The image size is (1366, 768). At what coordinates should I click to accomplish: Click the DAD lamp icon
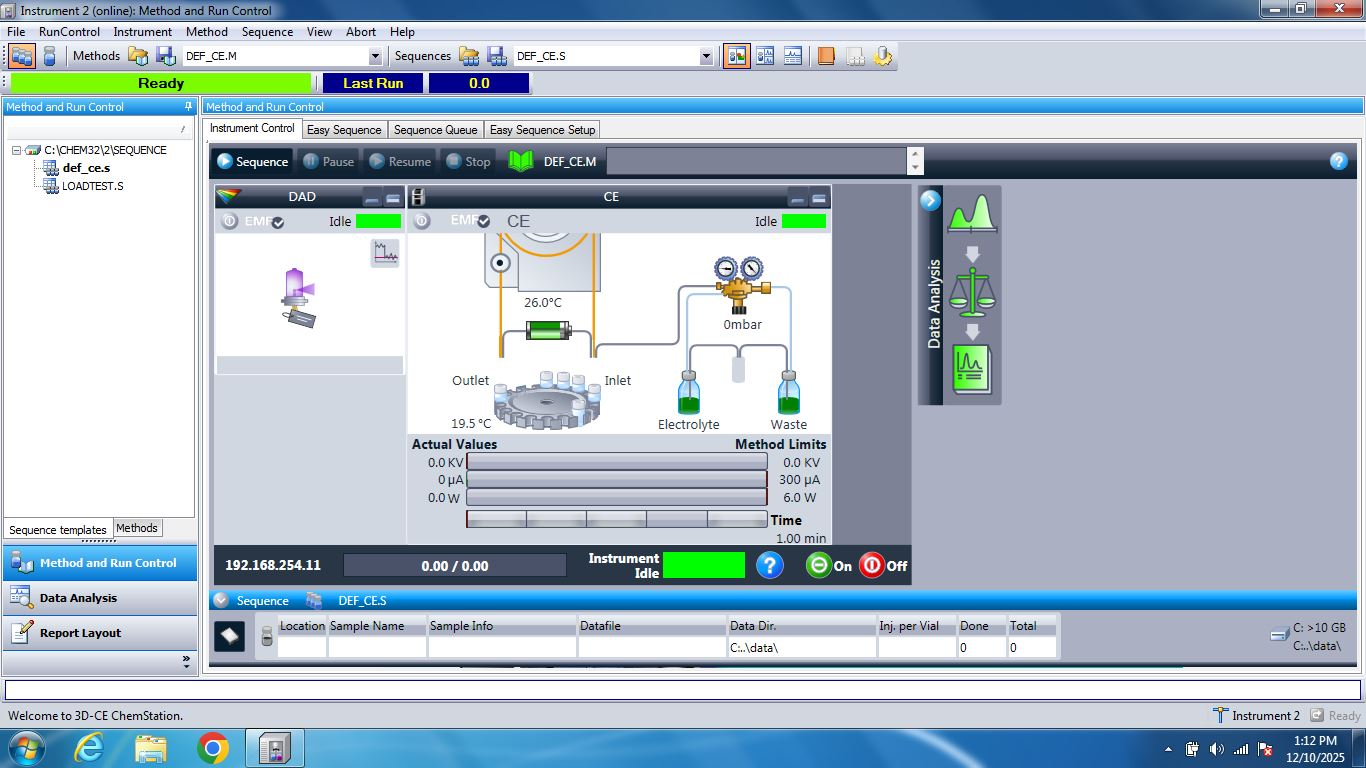click(298, 296)
